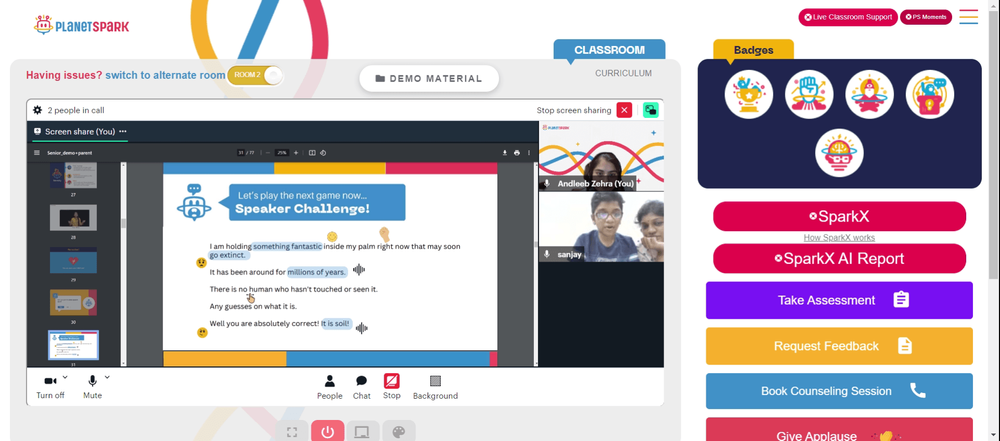Click the raised fist badge icon
1000x441 pixels.
[809, 94]
